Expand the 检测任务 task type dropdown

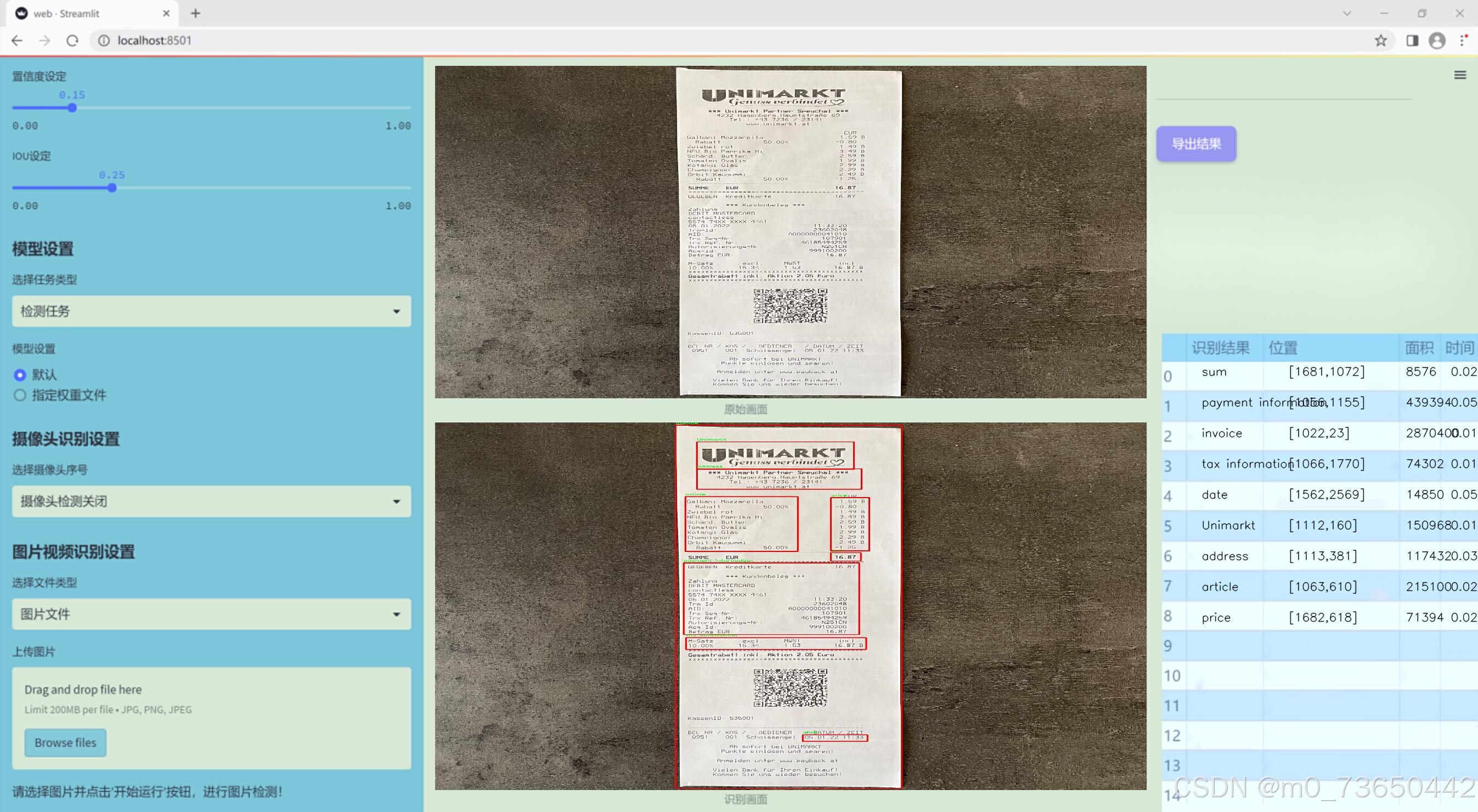click(211, 311)
